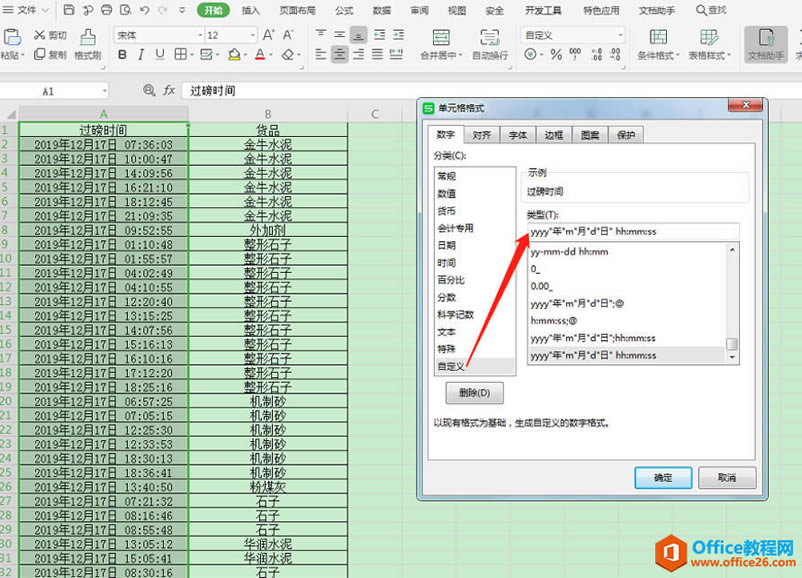Screen dimensions: 802x578
Task: Switch to the 页面布局 ribbon tab
Action: pos(297,10)
